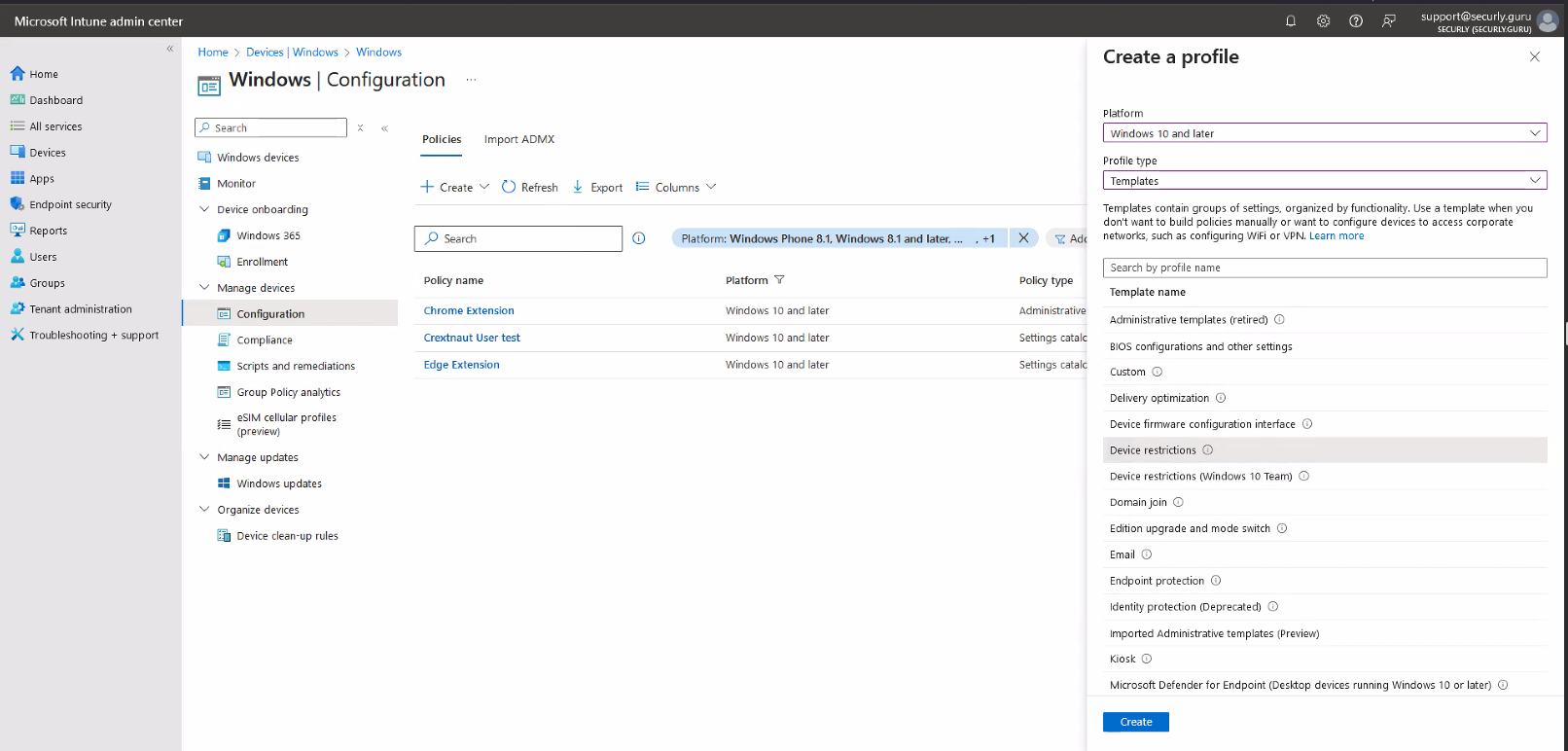Image resolution: width=1568 pixels, height=751 pixels.
Task: Collapse the left navigation with the double chevron
Action: (x=169, y=48)
